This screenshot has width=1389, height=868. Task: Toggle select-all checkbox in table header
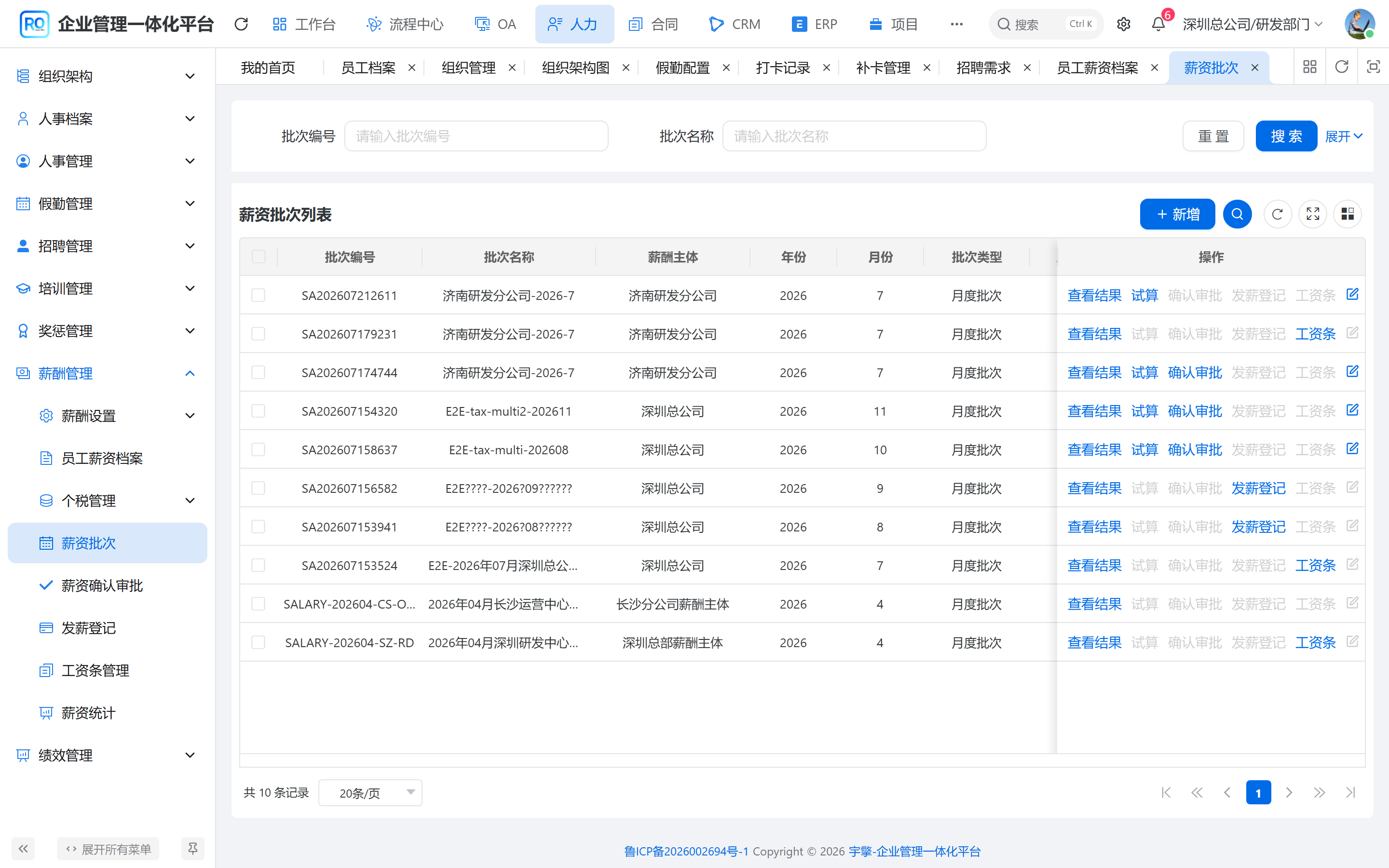(x=259, y=257)
